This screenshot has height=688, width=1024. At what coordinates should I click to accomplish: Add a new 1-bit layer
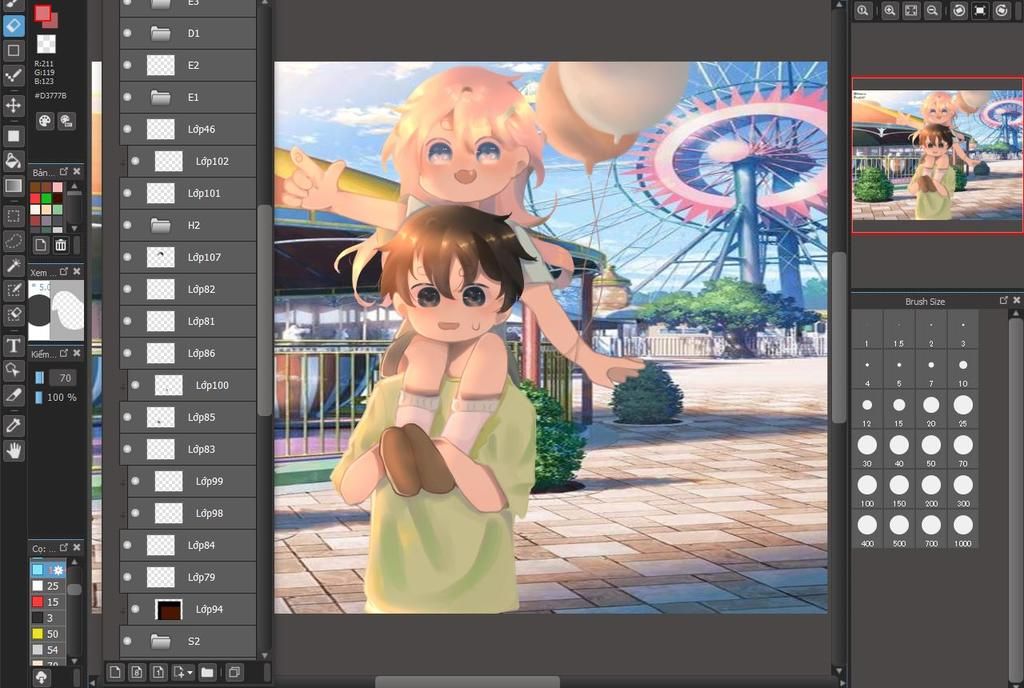point(158,672)
